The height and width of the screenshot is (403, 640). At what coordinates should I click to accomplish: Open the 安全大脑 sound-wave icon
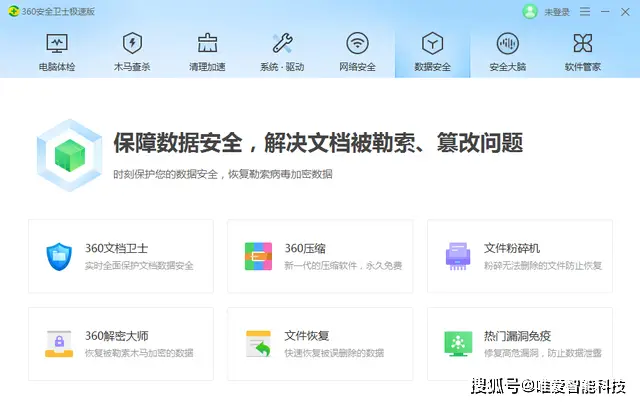click(507, 43)
